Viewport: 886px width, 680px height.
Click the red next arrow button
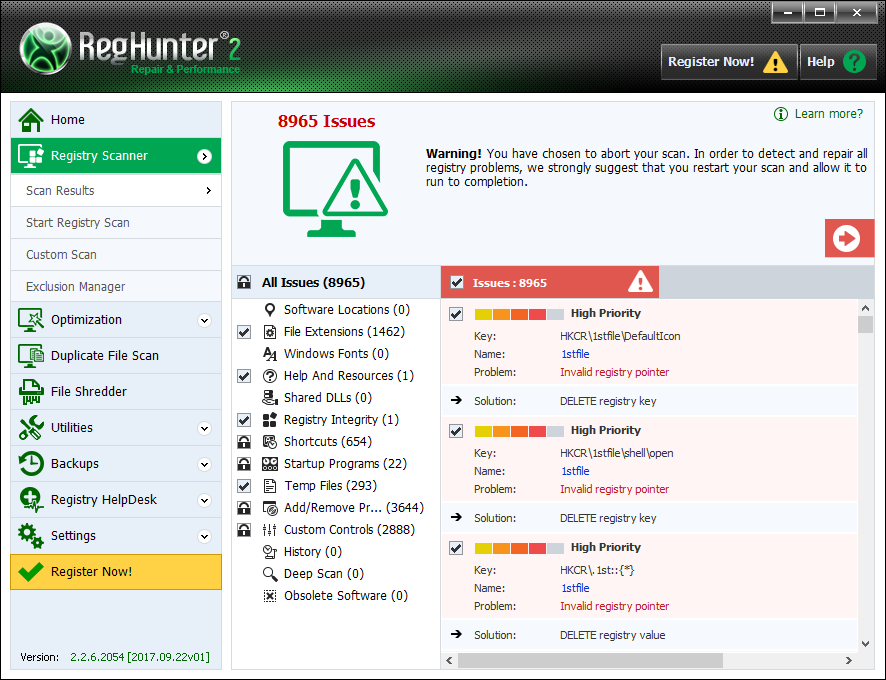click(849, 238)
